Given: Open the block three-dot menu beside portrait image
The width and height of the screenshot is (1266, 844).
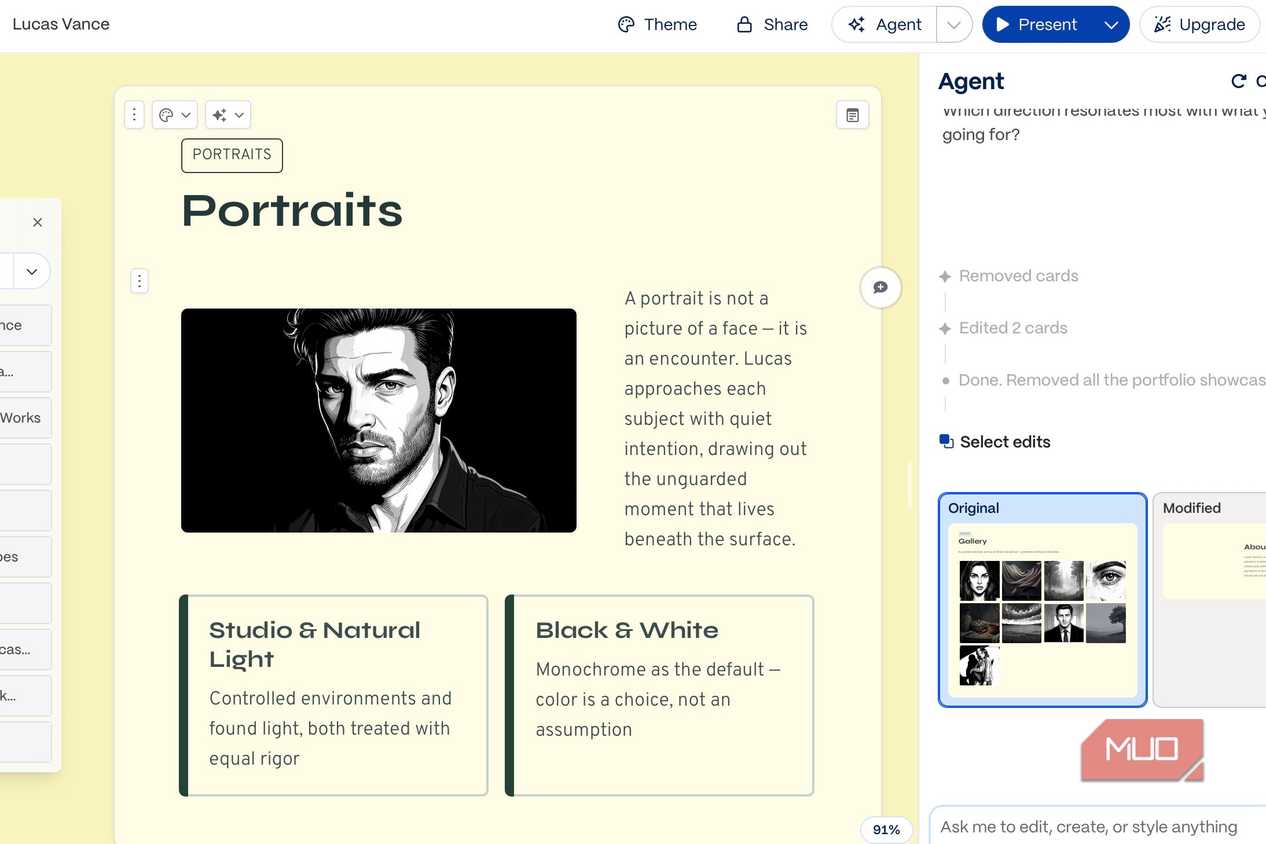Looking at the screenshot, I should (140, 281).
